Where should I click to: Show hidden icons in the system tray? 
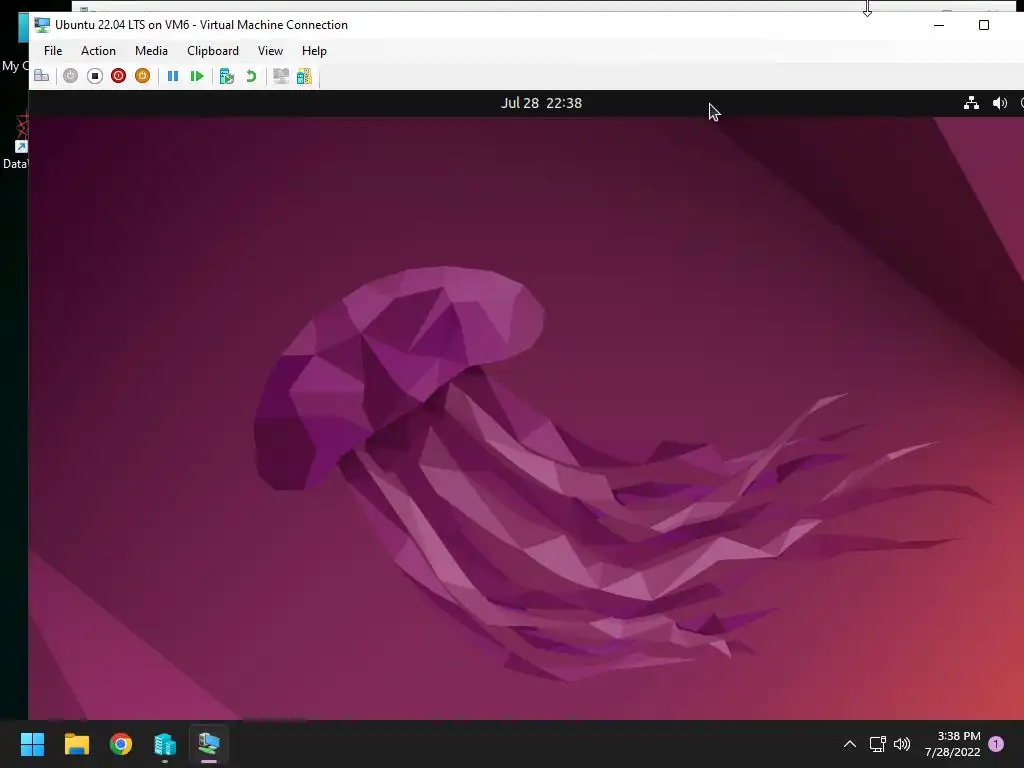point(850,744)
